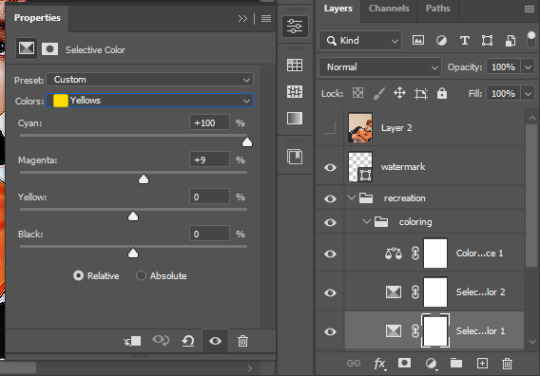Open the Properties panel menu
540x376 pixels.
266,19
